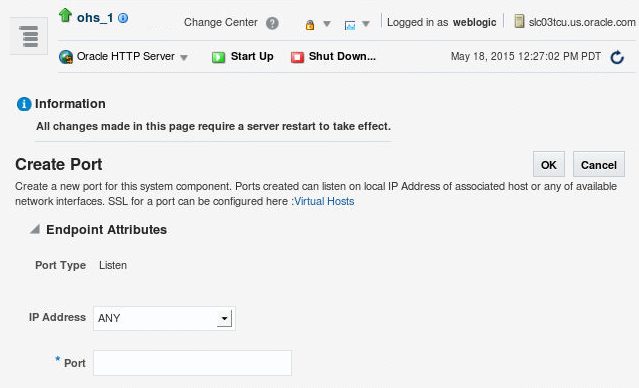639x388 pixels.
Task: Click the green Start Up icon
Action: coord(218,57)
